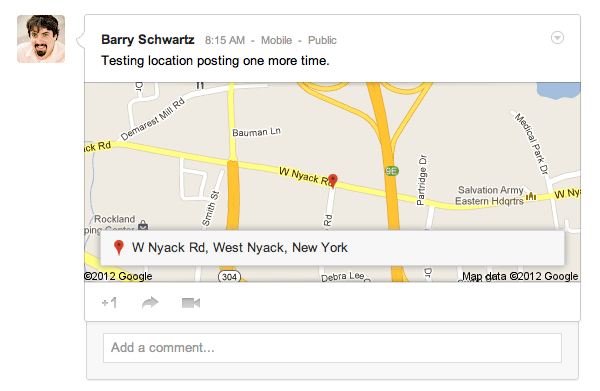Click the red map pin marker
Image resolution: width=600 pixels, height=391 pixels.
point(333,181)
